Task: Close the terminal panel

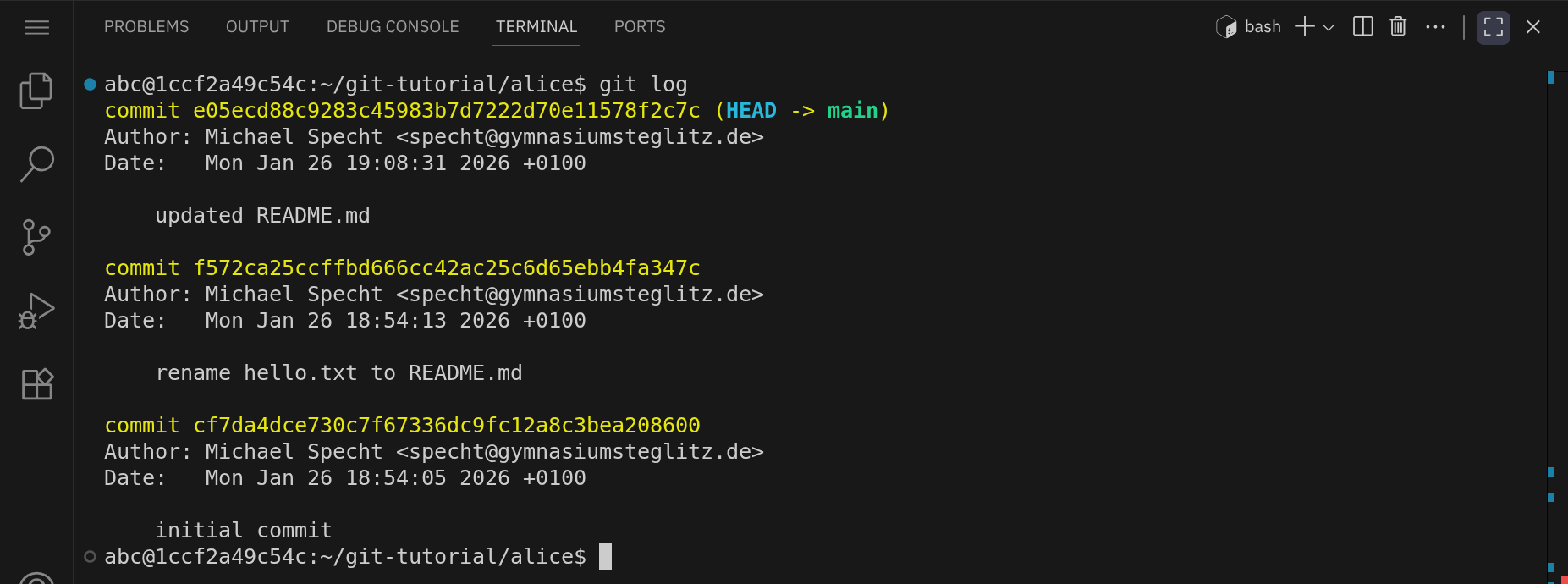Action: (x=1533, y=27)
